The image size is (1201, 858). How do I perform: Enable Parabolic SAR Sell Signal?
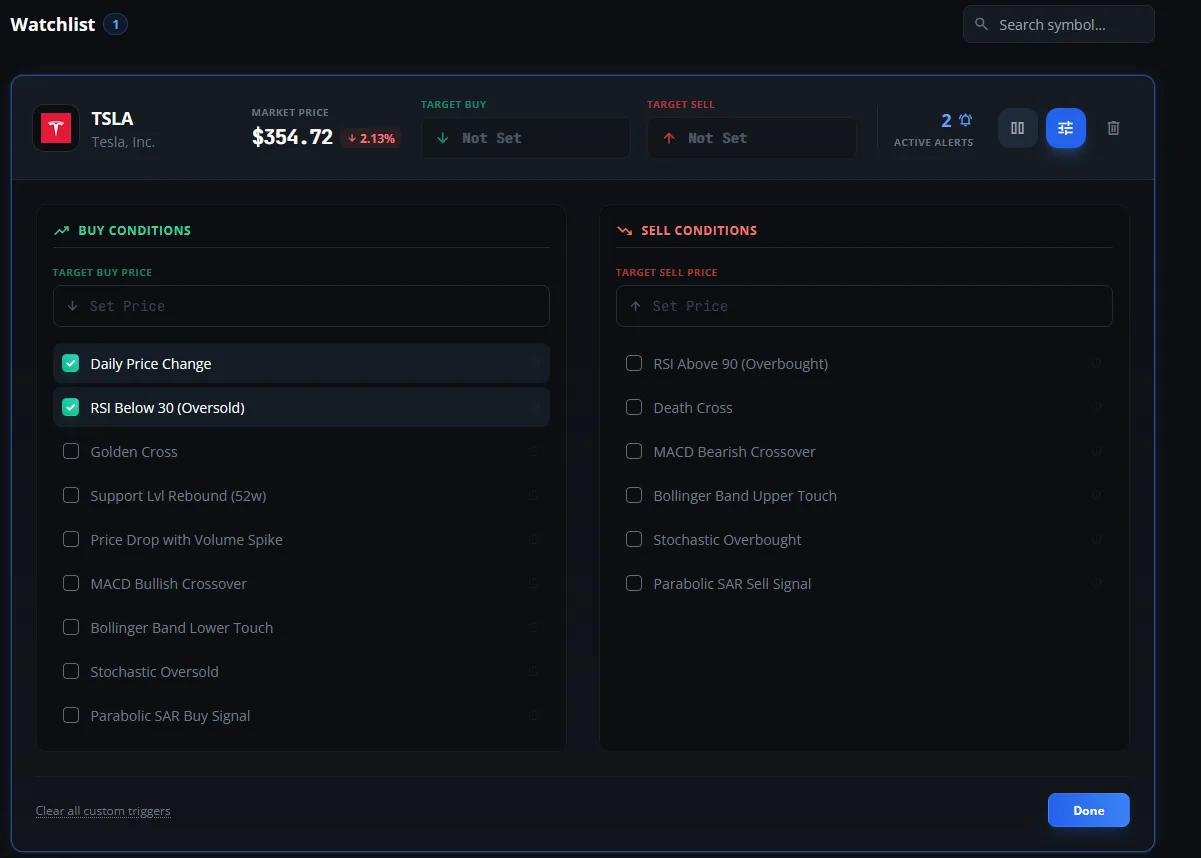[634, 583]
